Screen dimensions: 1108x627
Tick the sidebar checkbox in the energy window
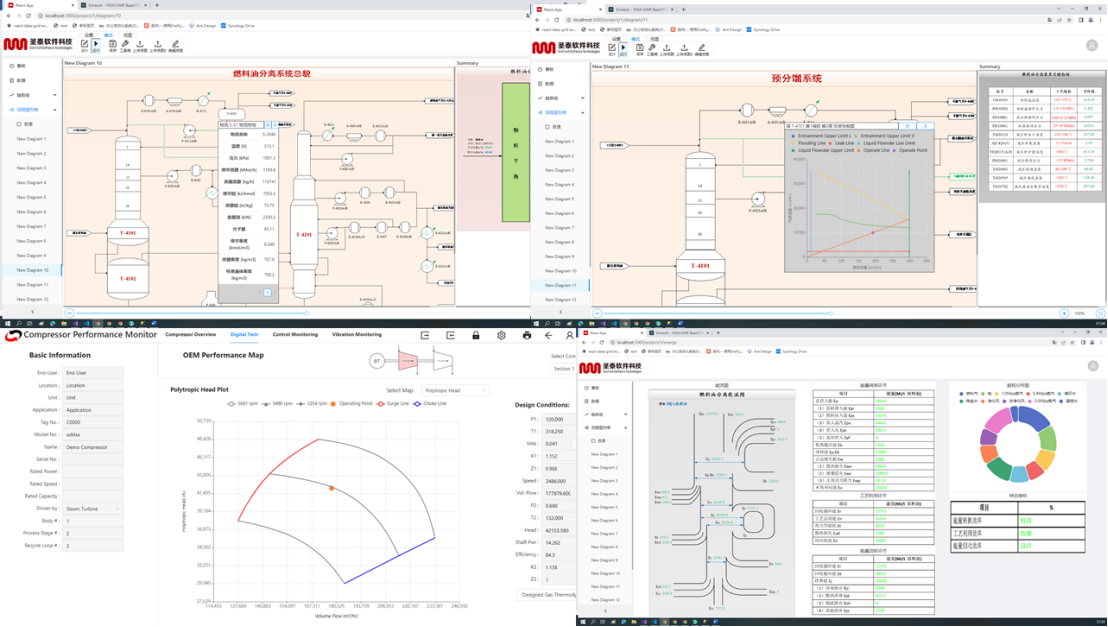point(594,441)
